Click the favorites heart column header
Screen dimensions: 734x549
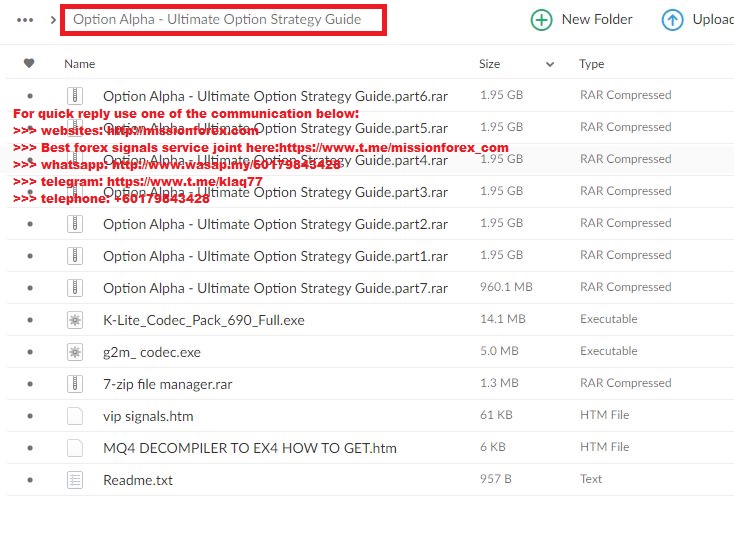(29, 63)
